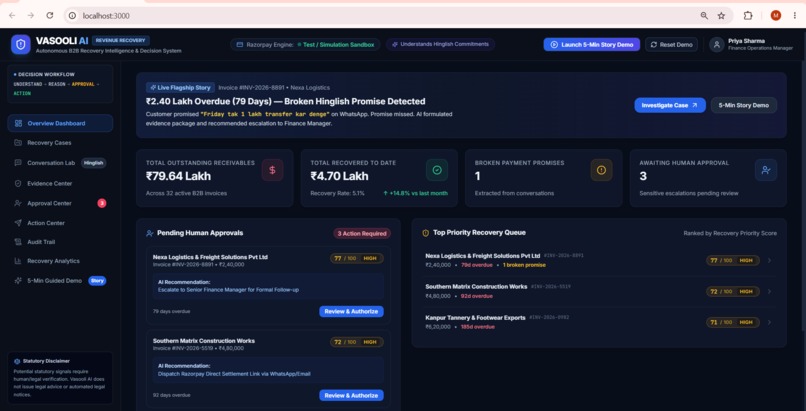The height and width of the screenshot is (411, 806).
Task: Click the zoom magnifier icon in address bar
Action: coord(704,15)
